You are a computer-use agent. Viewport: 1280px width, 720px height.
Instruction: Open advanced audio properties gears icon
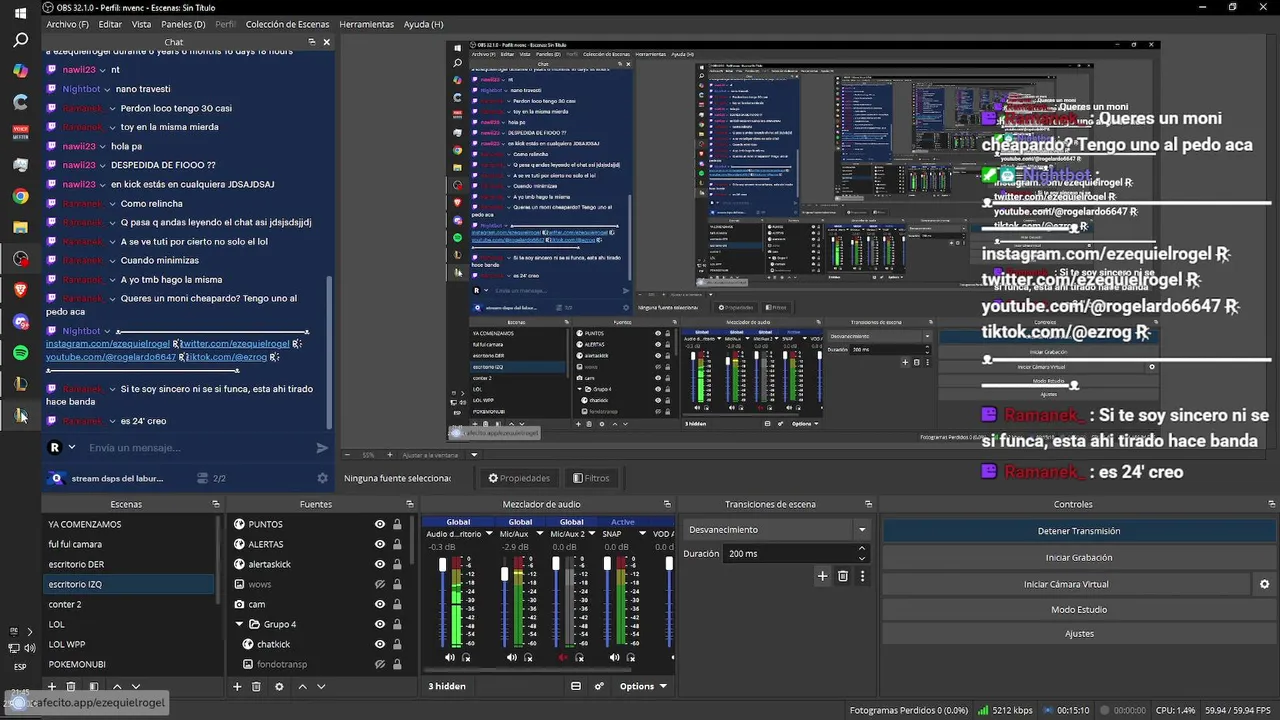click(599, 687)
